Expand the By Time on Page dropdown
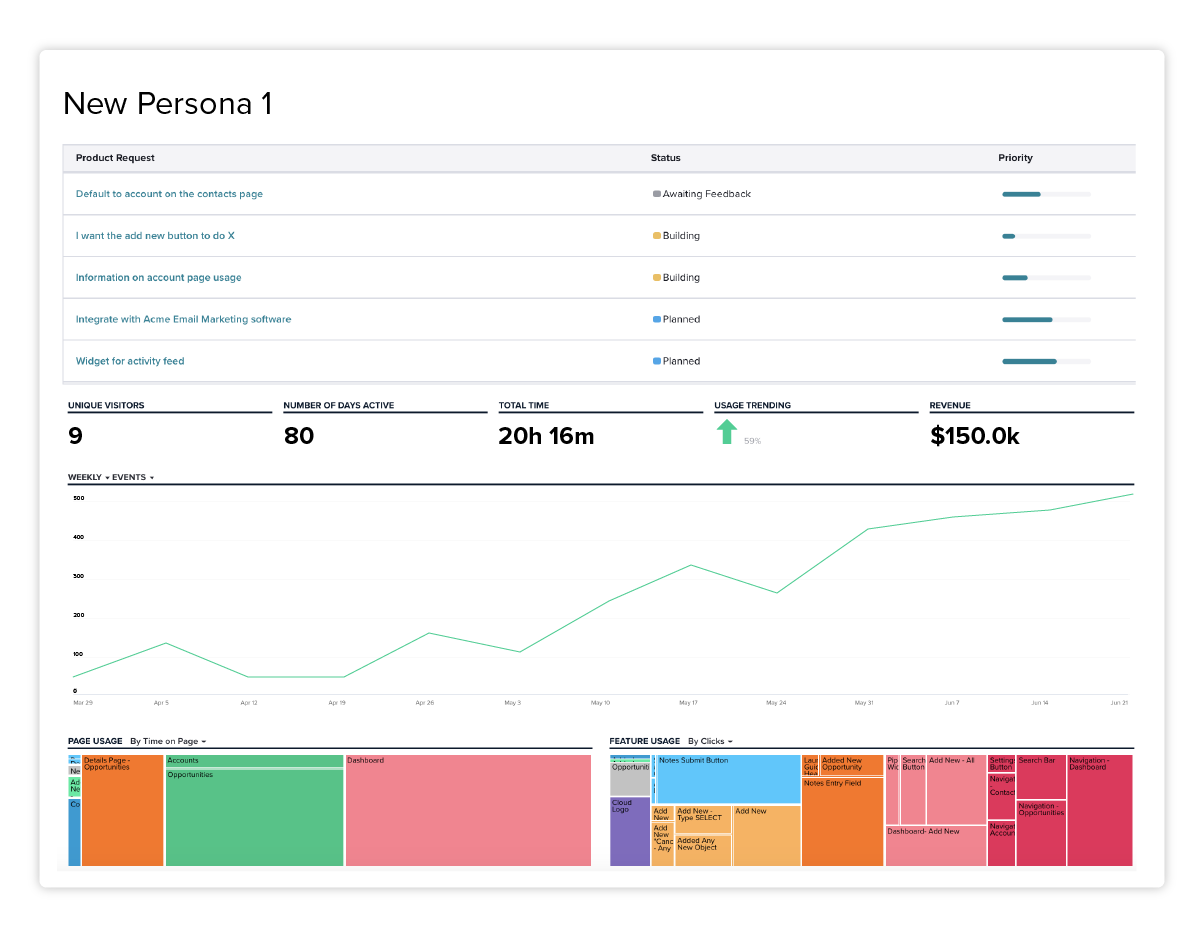This screenshot has width=1200, height=944. click(168, 741)
